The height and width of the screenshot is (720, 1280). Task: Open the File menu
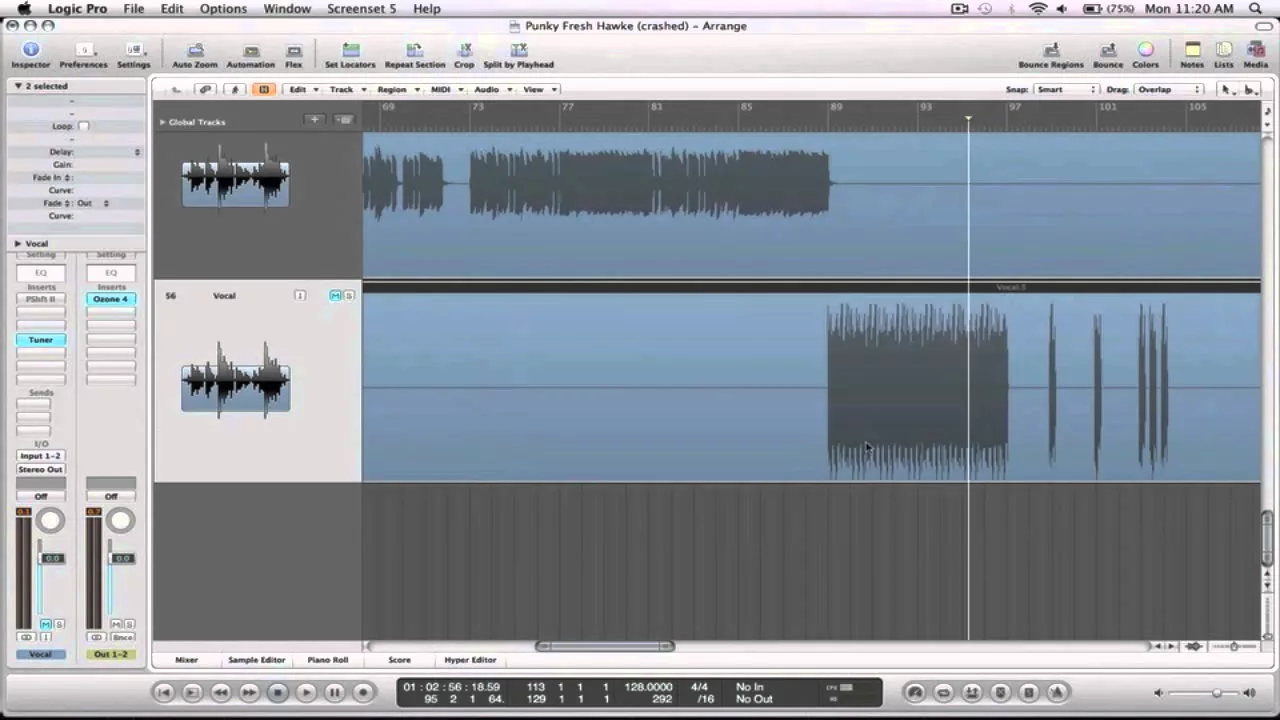click(x=133, y=9)
